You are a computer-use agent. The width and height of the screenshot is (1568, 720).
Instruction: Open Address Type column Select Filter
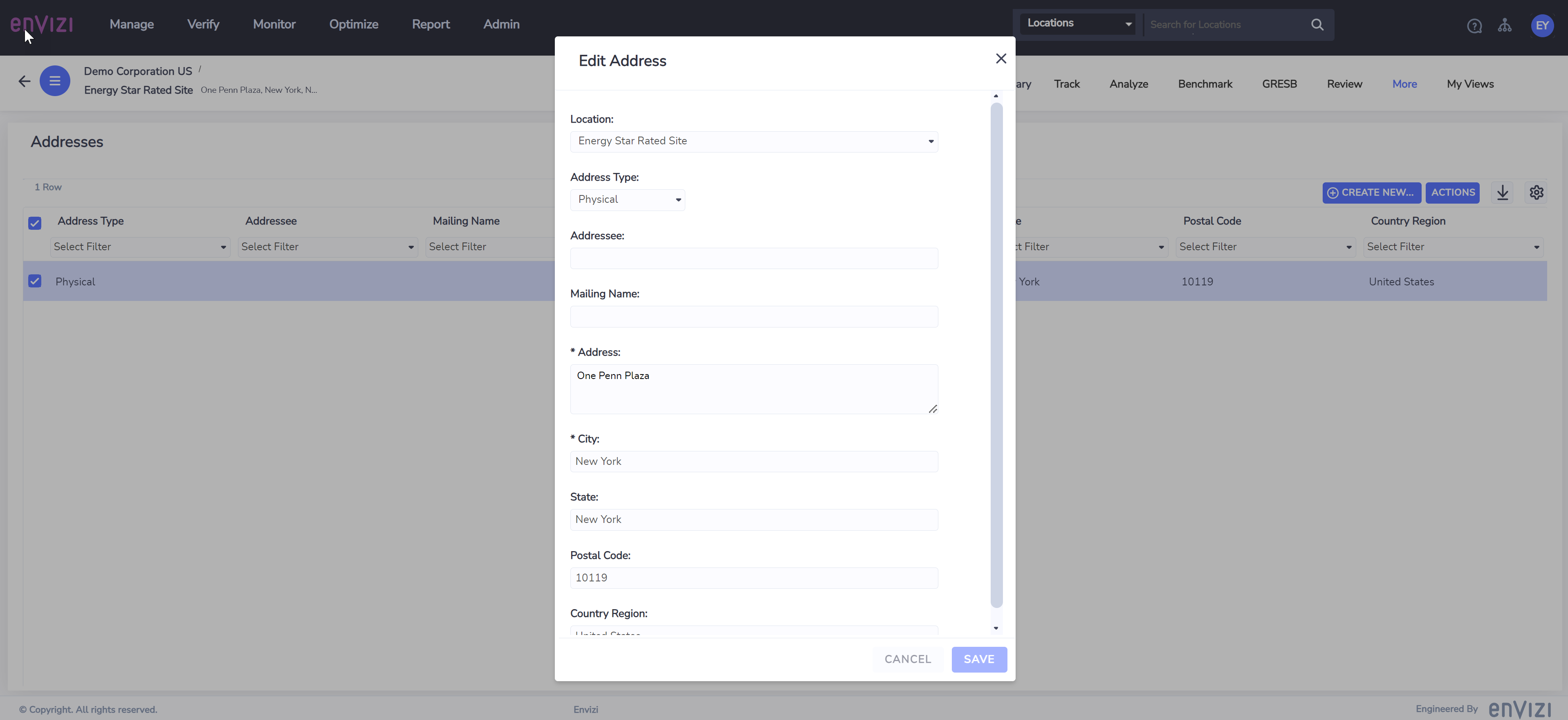tap(140, 247)
